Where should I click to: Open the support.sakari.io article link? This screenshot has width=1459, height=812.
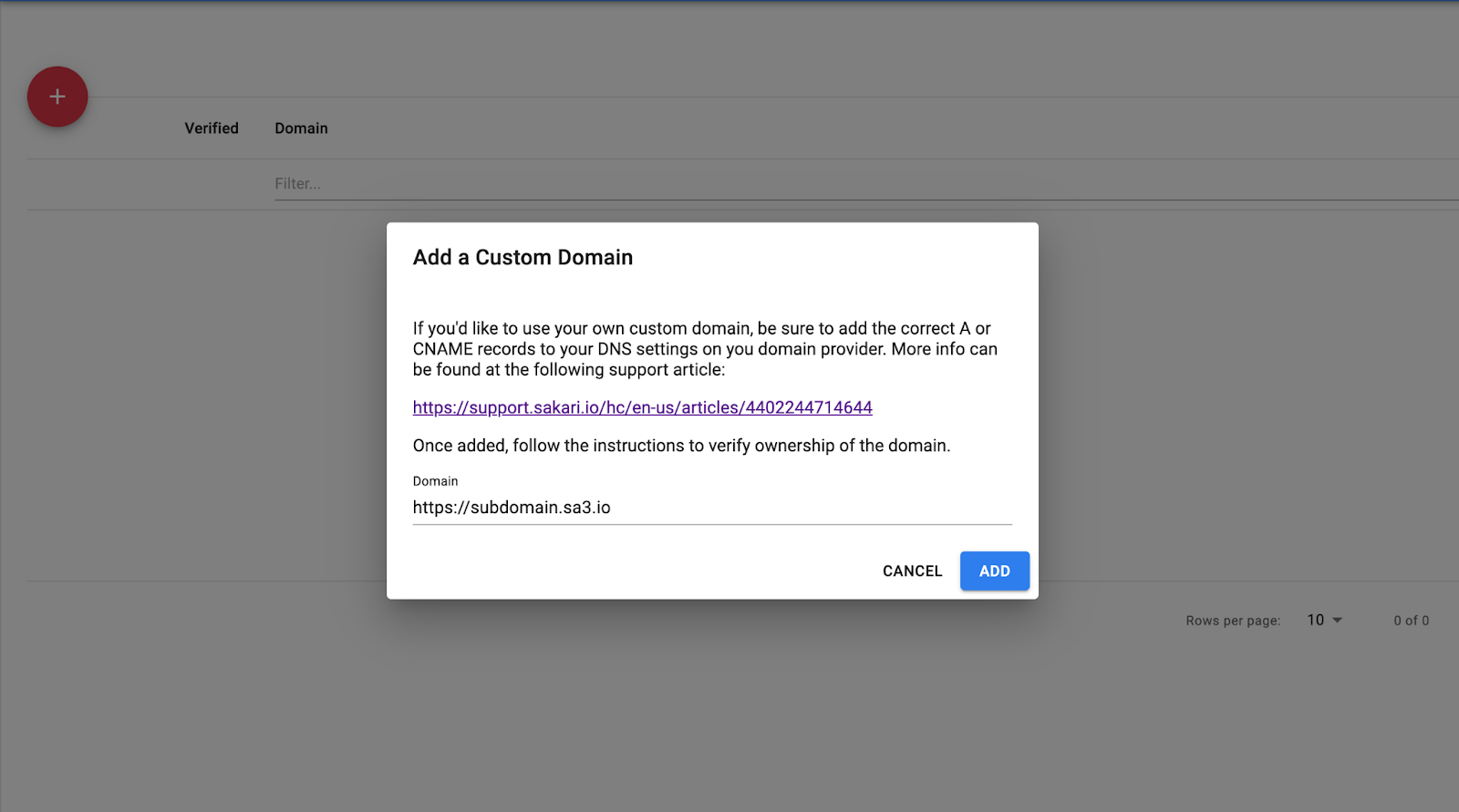click(x=642, y=407)
